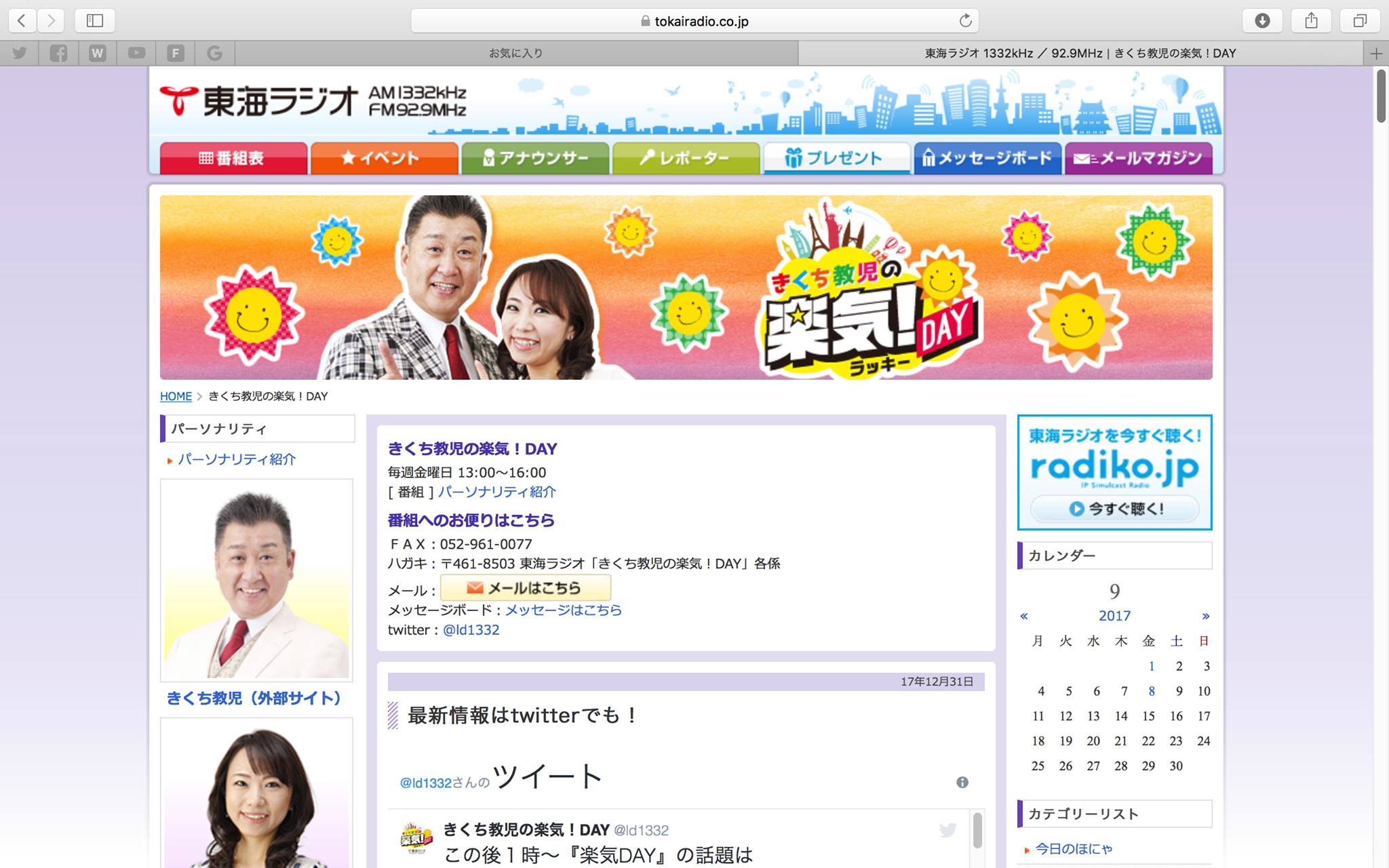This screenshot has width=1389, height=868.
Task: Click the きくち教児 portrait photo
Action: [256, 580]
